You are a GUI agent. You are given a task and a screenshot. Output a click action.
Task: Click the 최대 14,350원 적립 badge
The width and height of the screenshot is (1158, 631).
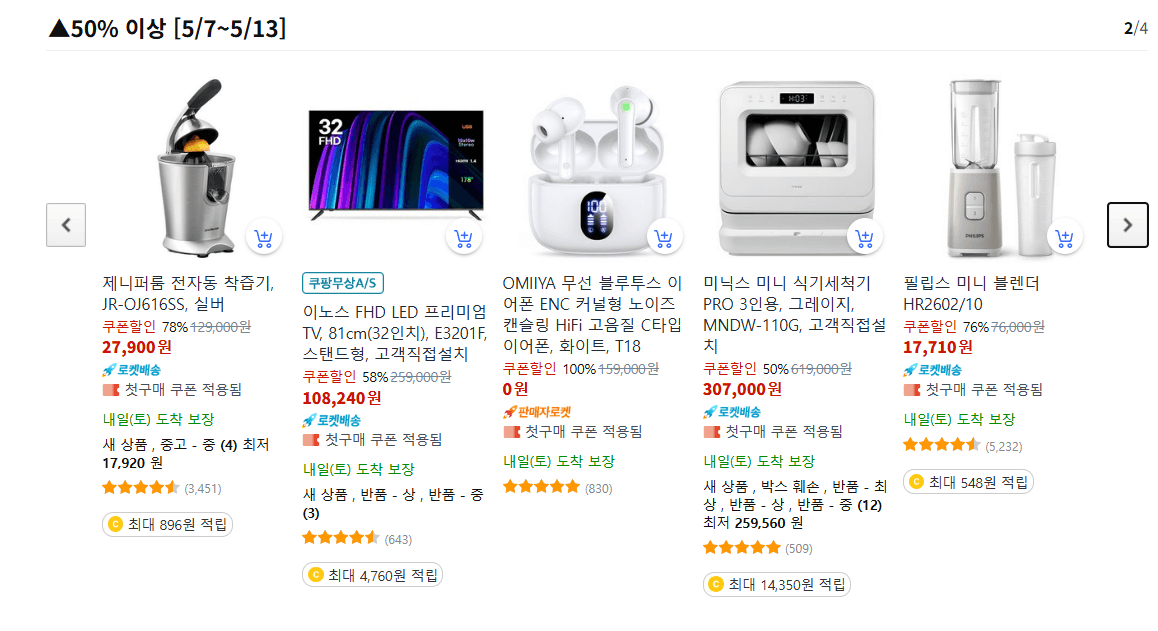pyautogui.click(x=777, y=584)
